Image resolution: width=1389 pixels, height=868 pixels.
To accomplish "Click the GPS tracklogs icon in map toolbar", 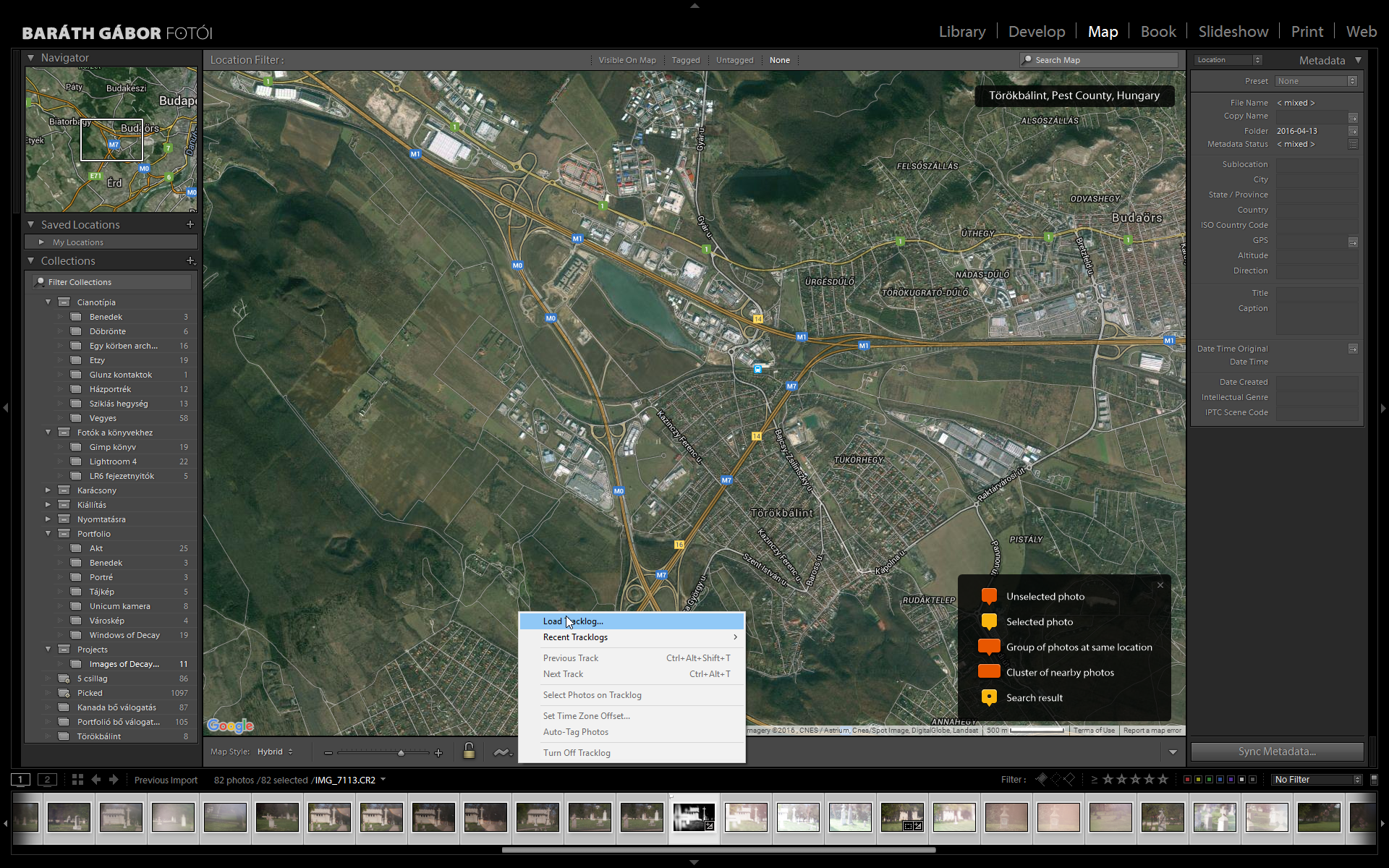I will tap(502, 752).
